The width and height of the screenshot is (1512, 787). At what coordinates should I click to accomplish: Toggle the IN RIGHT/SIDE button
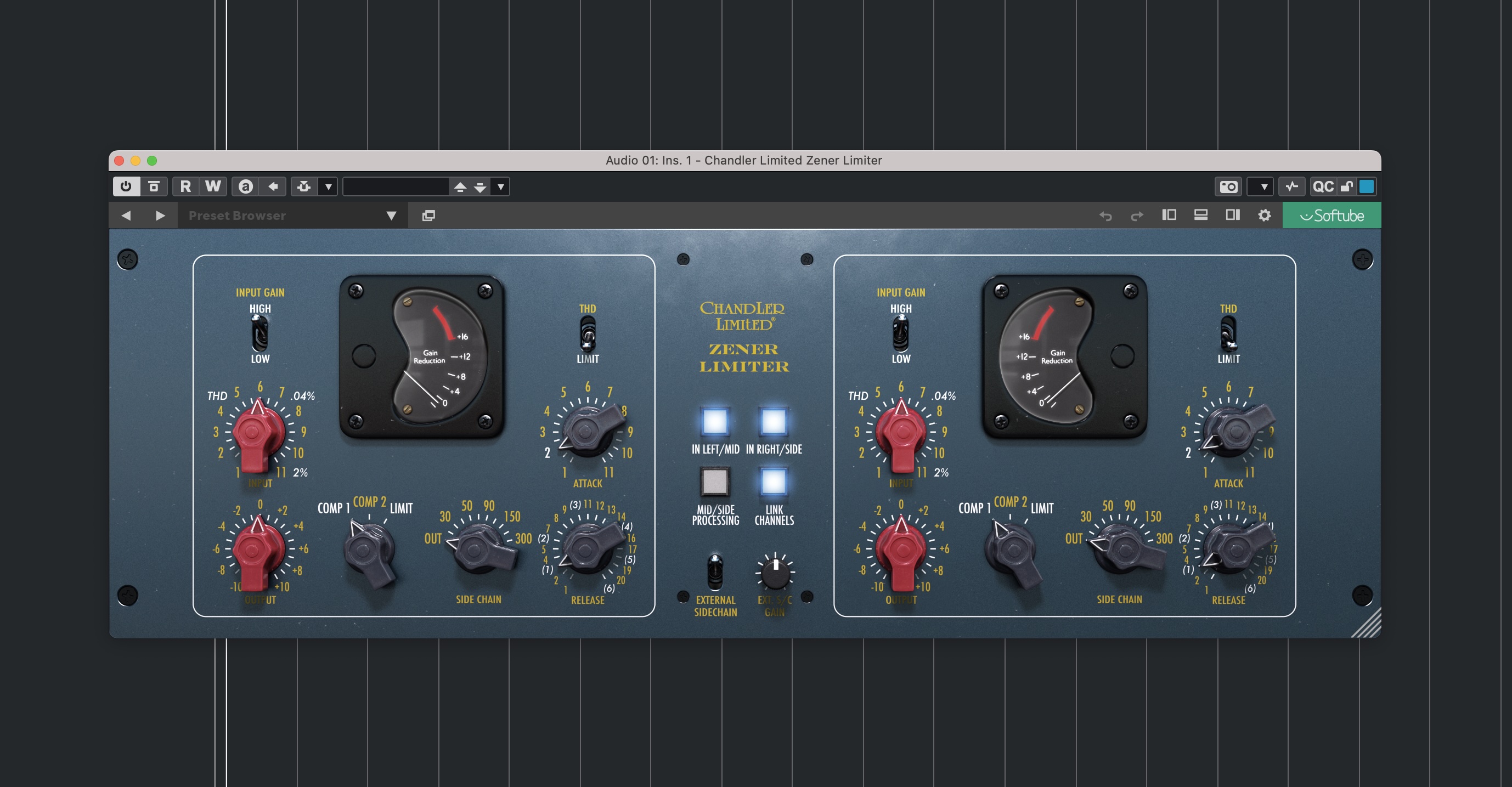(x=774, y=421)
